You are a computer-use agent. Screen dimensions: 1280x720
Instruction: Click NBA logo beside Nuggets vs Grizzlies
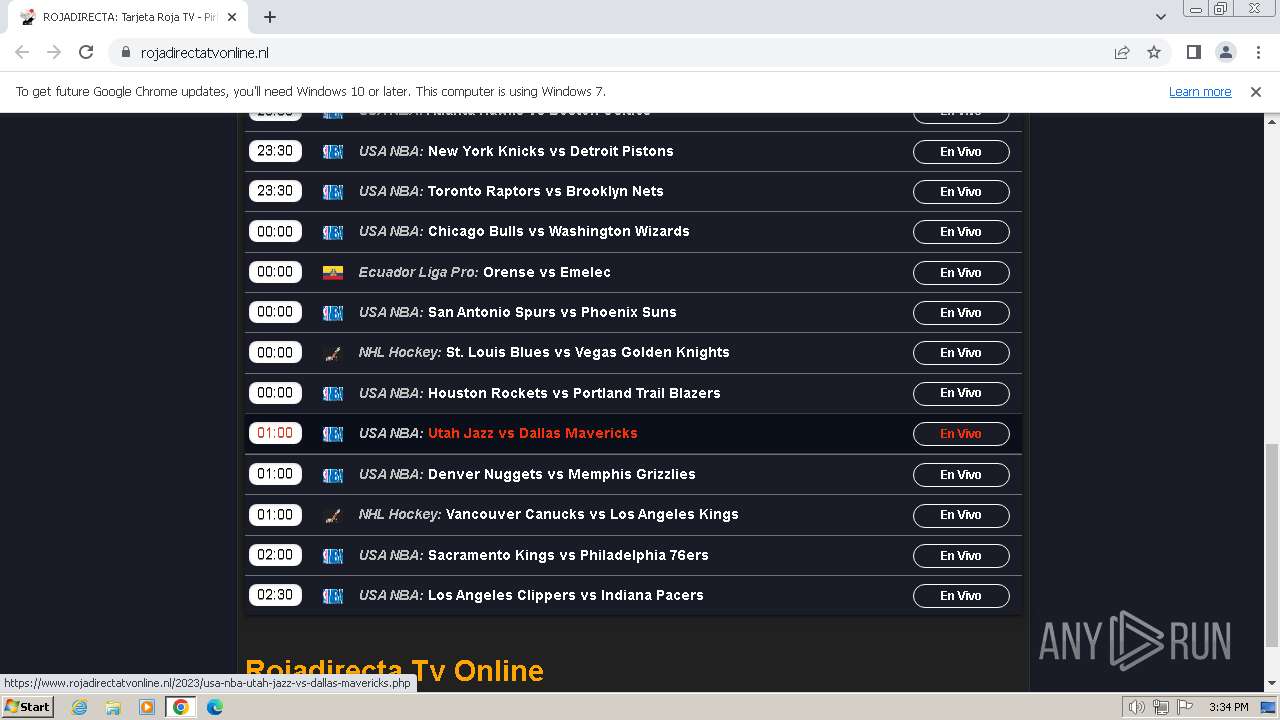coord(333,475)
